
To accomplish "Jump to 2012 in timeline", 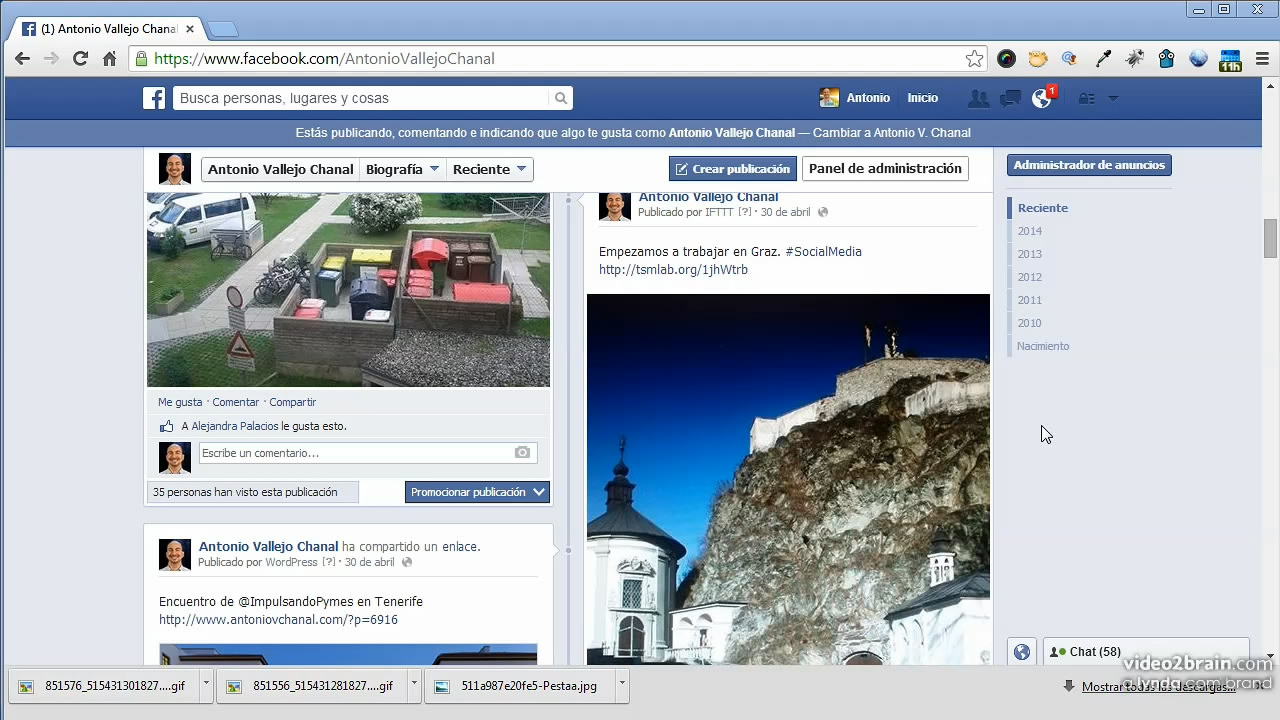I will coord(1030,277).
